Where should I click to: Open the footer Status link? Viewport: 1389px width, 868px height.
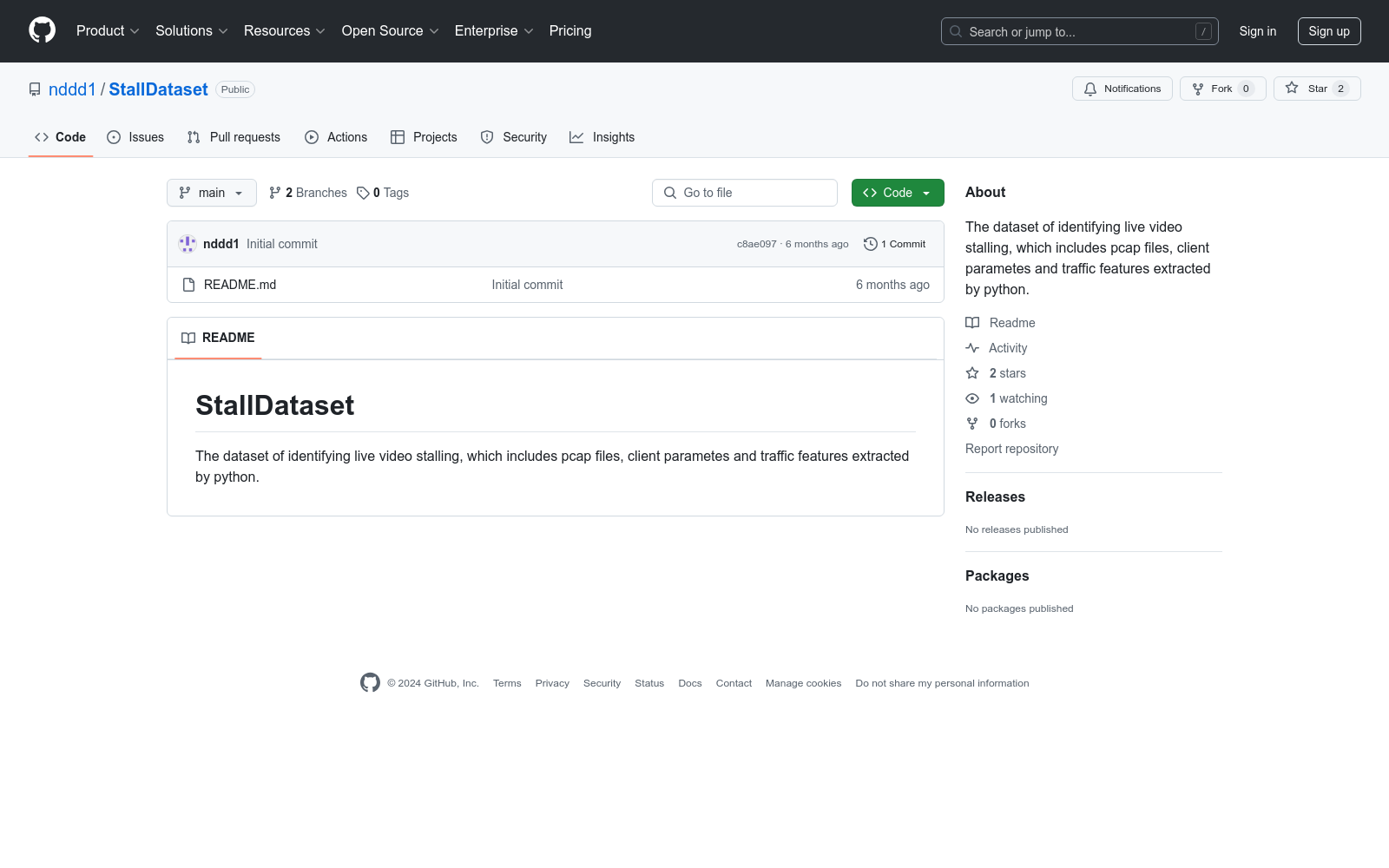pyautogui.click(x=649, y=683)
